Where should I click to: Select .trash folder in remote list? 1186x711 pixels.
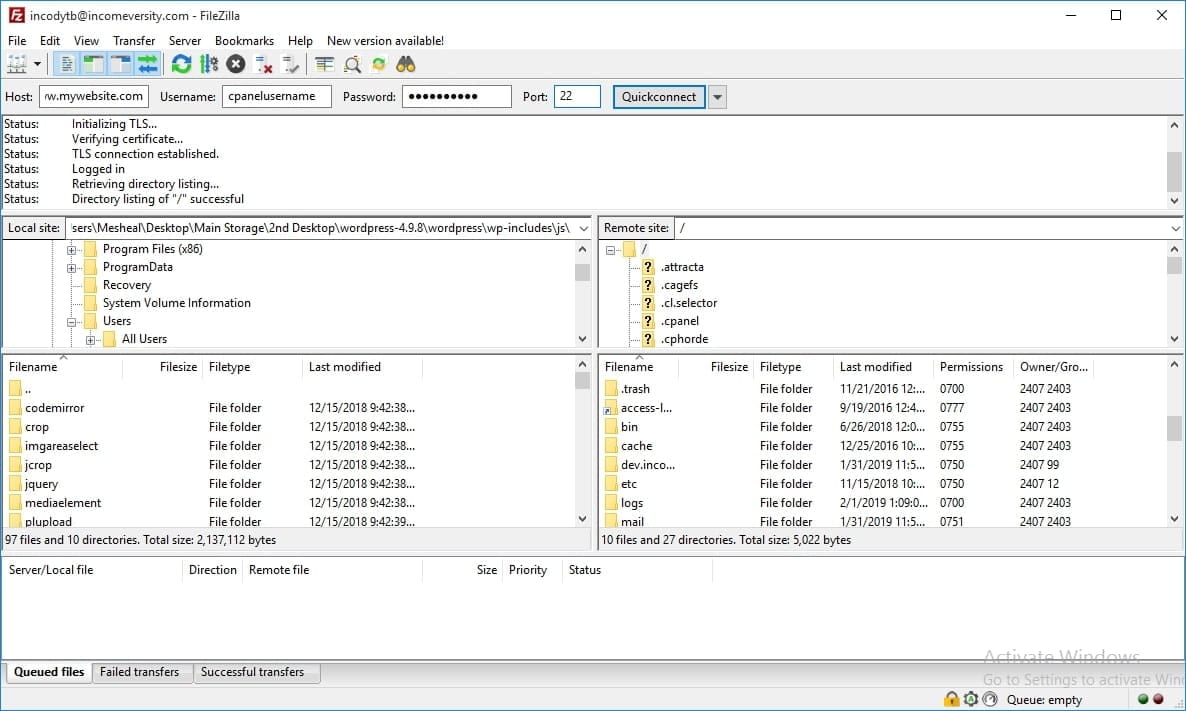tap(635, 389)
